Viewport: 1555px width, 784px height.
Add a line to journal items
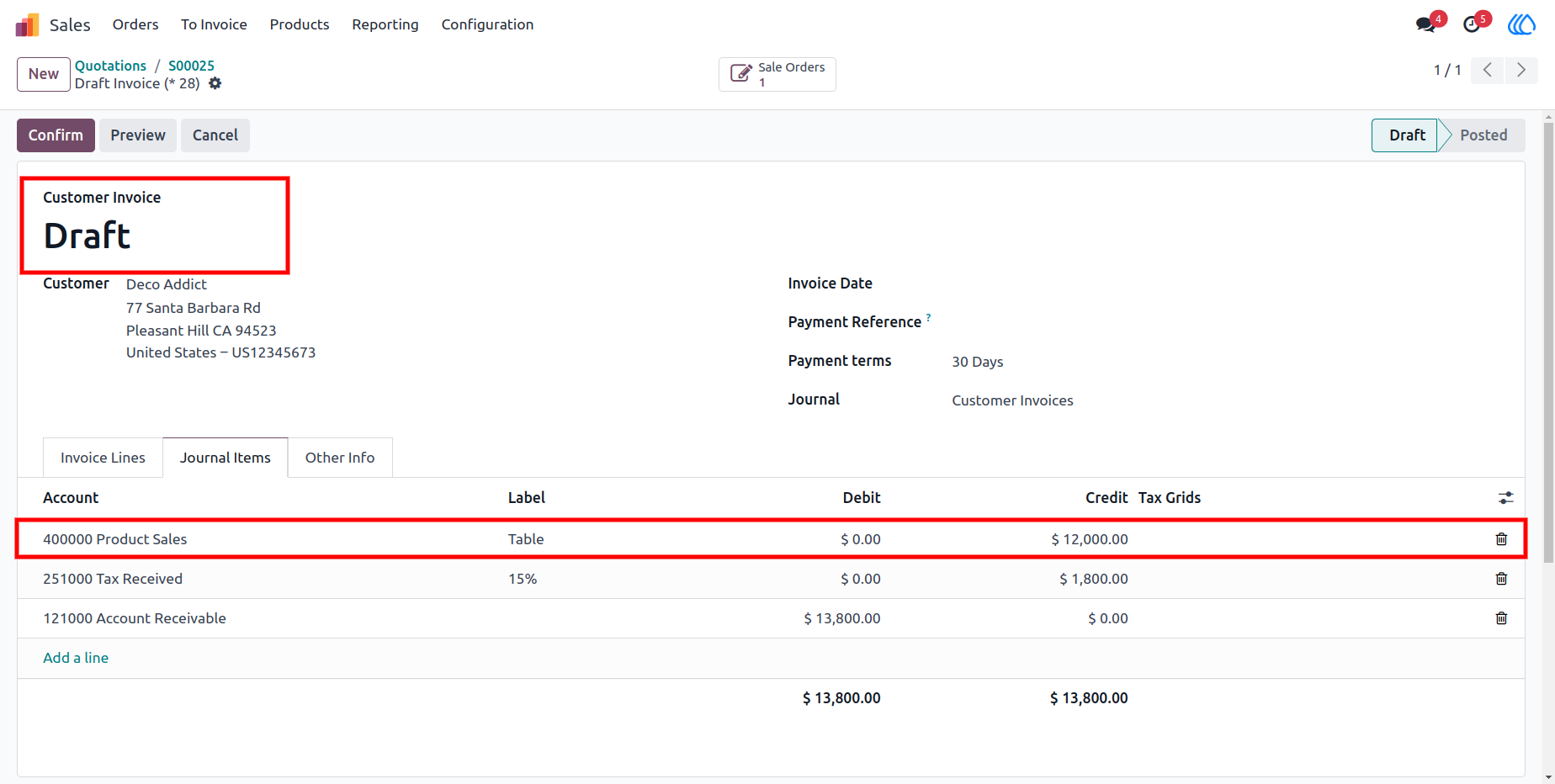(x=76, y=658)
